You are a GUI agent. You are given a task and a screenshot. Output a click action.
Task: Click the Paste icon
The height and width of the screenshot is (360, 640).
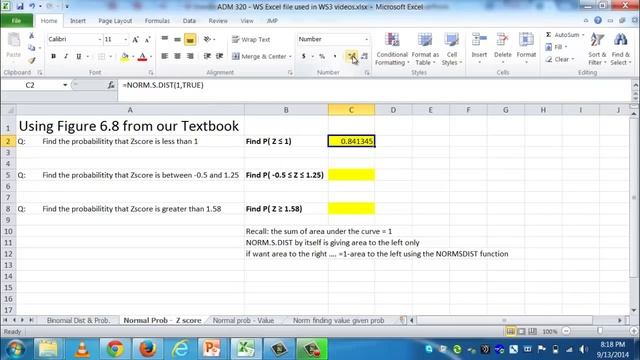(x=13, y=40)
